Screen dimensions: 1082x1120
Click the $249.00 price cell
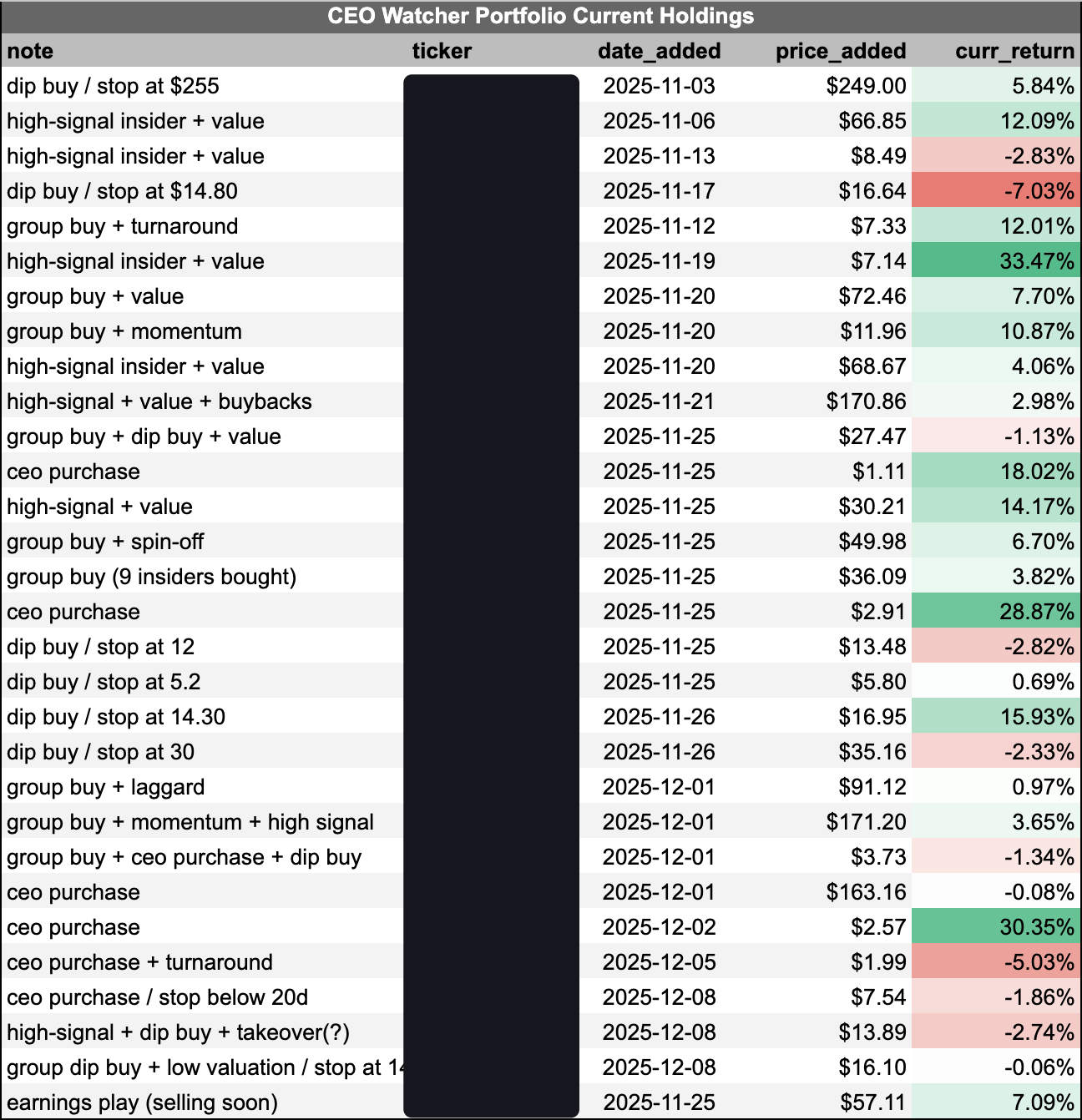[x=866, y=86]
